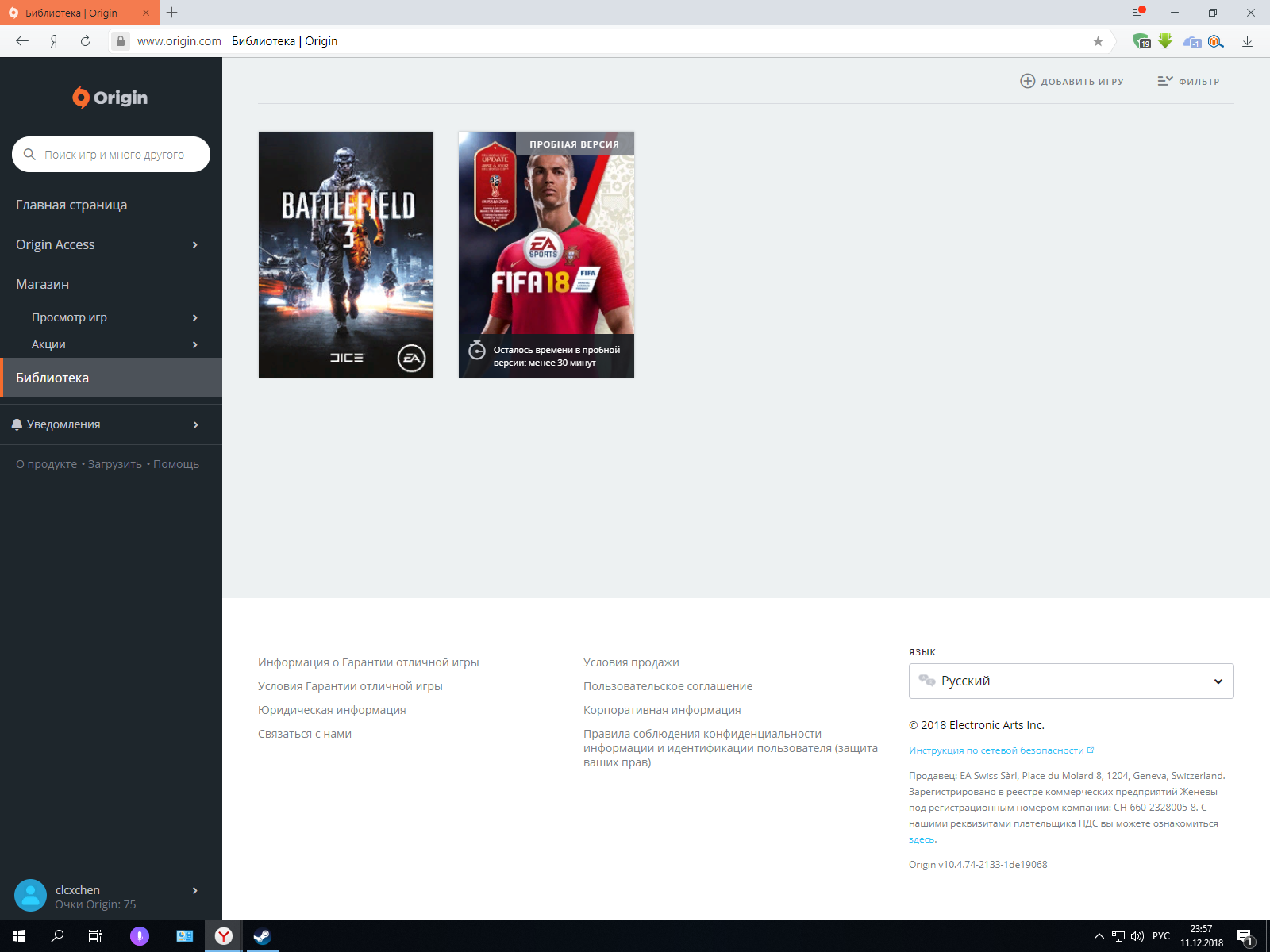
Task: Open the FIFA 18 trial game tile
Action: pyautogui.click(x=546, y=255)
